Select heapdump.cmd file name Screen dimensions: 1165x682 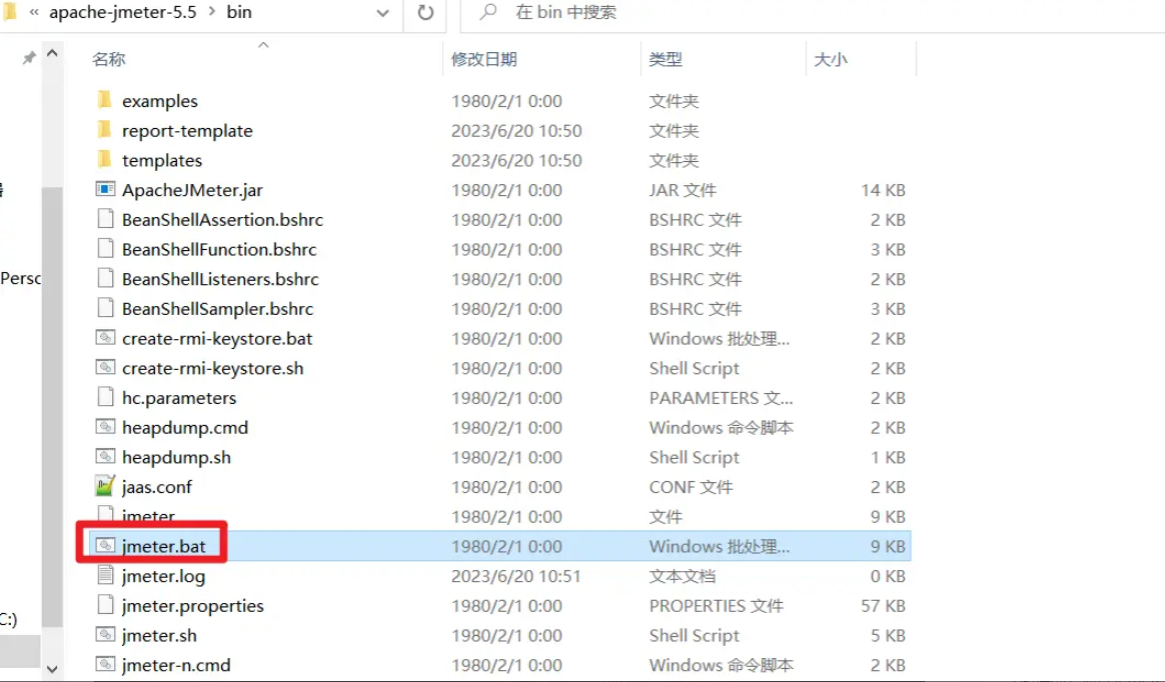[185, 428]
